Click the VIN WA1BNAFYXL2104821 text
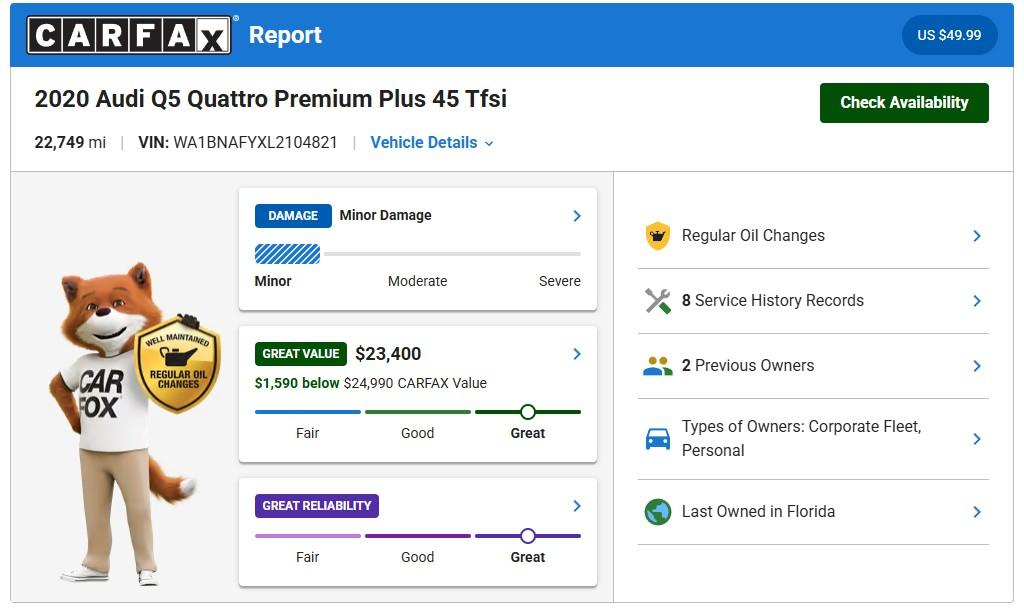1024x610 pixels. pyautogui.click(x=238, y=142)
